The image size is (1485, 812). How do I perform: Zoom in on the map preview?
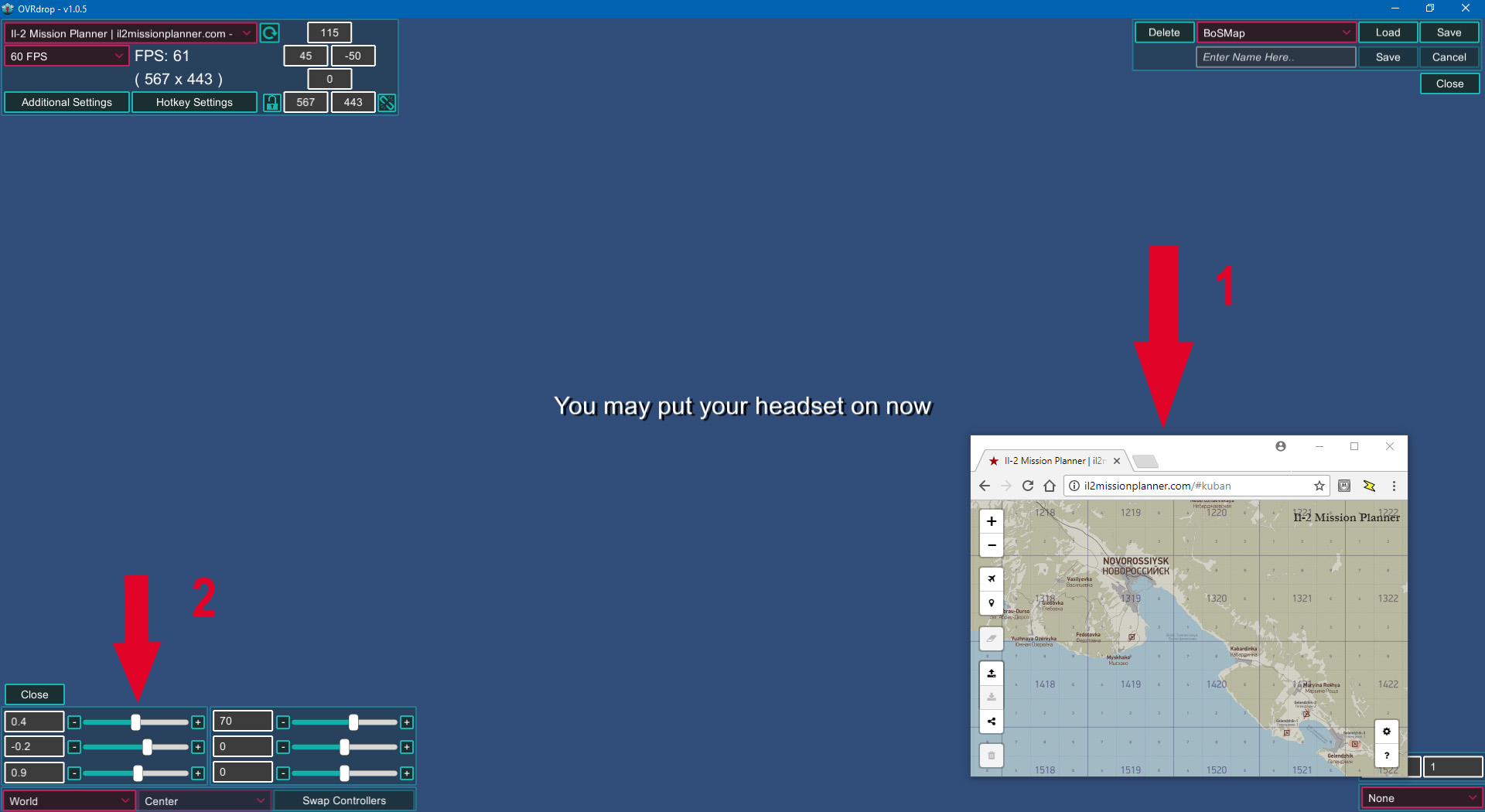point(992,521)
